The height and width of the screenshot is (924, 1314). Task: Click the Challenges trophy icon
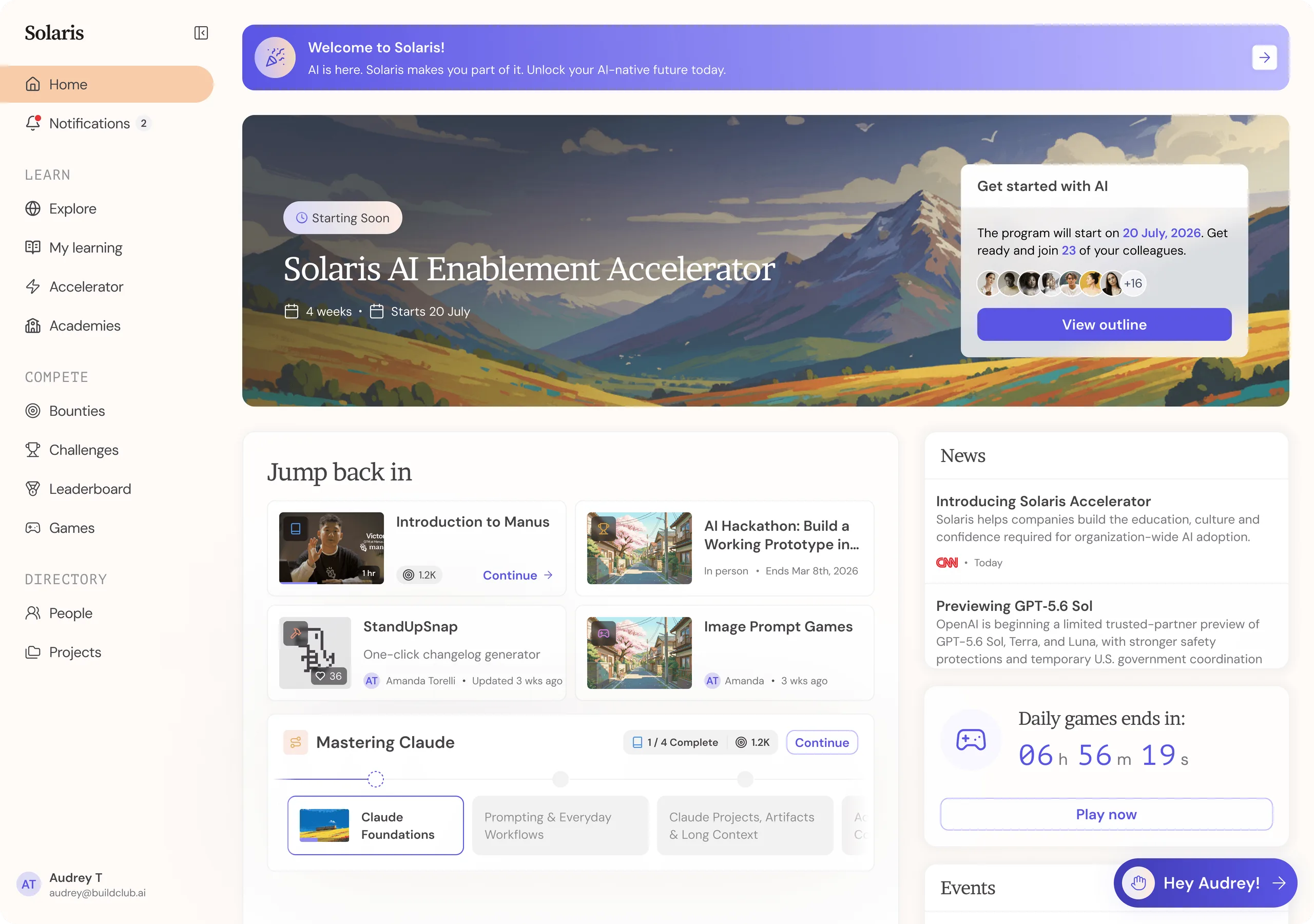coord(33,449)
